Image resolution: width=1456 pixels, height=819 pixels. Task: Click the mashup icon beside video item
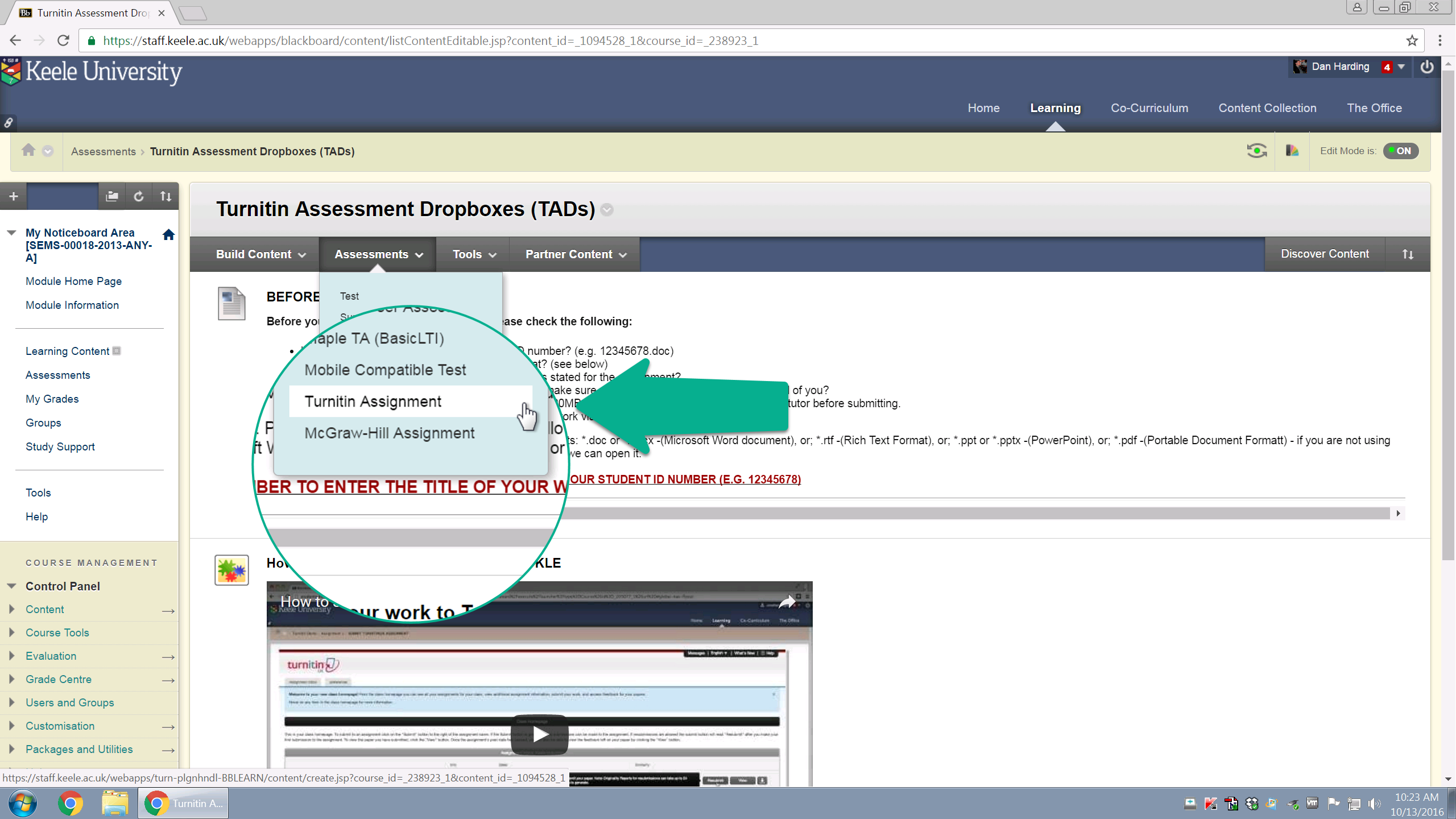point(231,570)
